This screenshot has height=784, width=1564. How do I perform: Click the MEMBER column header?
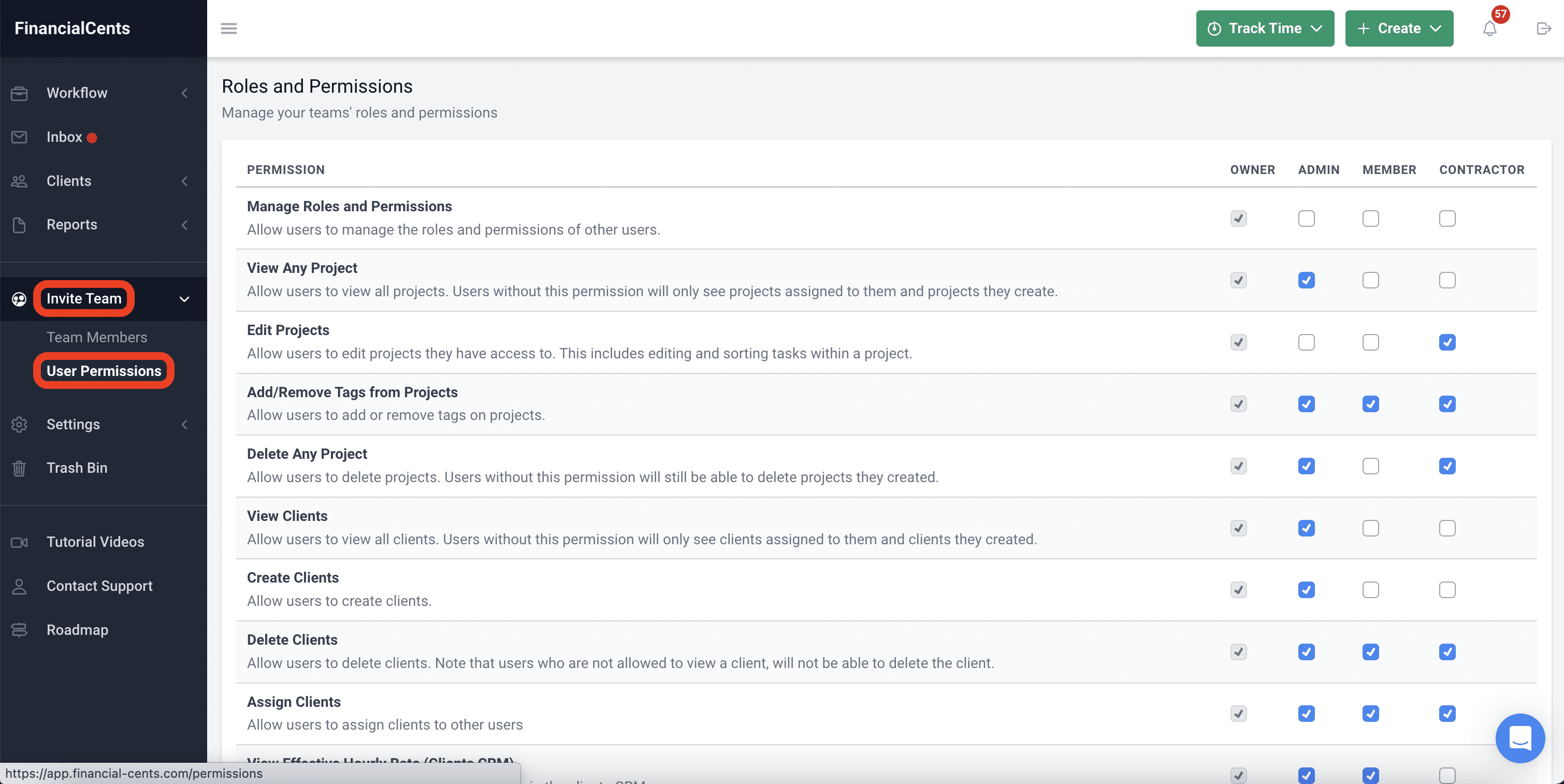1389,170
